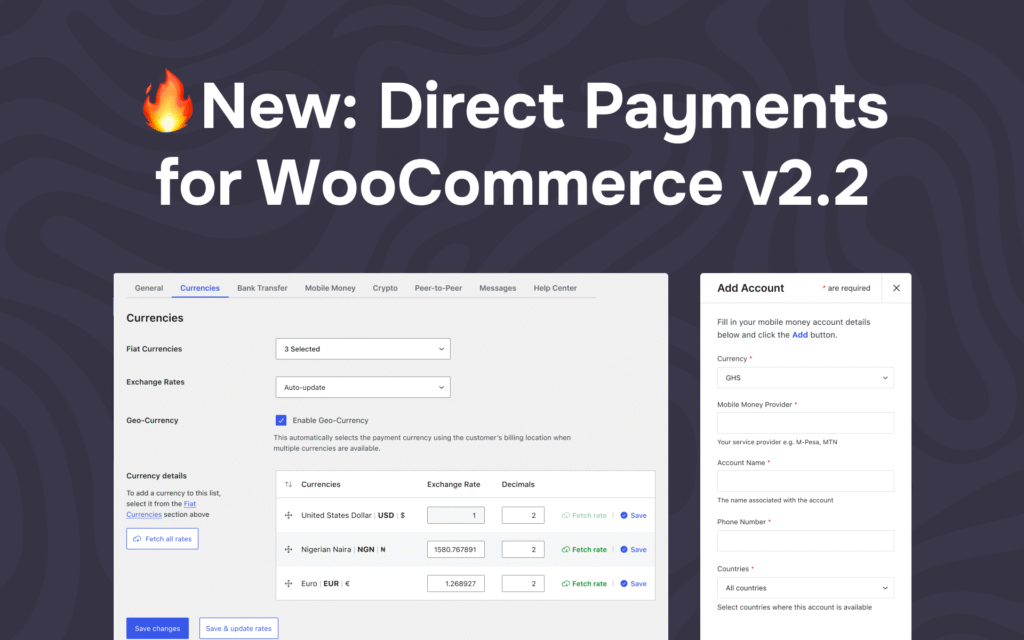Open the Fiat Currencies dropdown
This screenshot has width=1024, height=640.
point(362,349)
